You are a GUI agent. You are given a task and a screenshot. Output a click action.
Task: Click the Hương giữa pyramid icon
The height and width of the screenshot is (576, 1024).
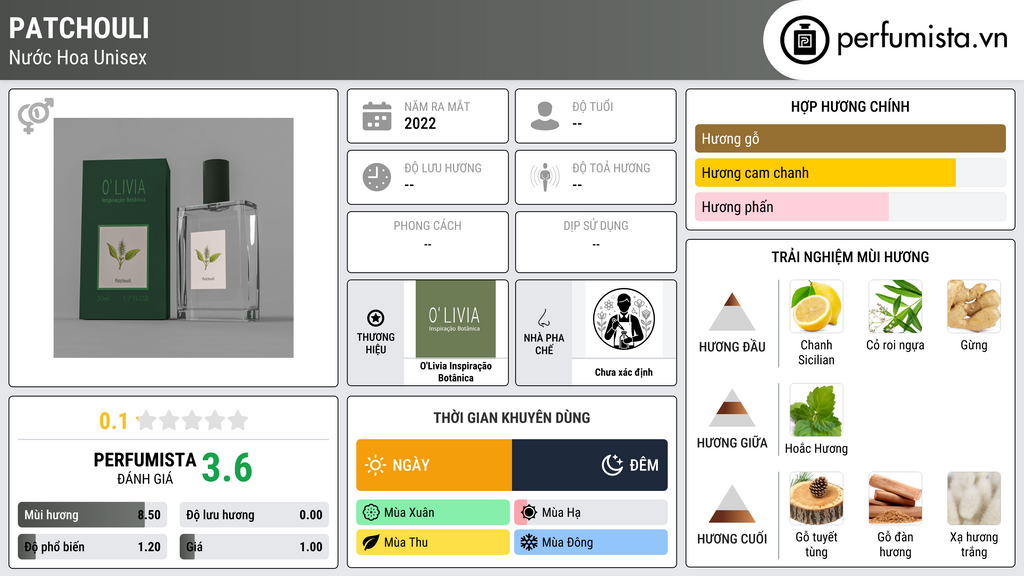coord(732,408)
